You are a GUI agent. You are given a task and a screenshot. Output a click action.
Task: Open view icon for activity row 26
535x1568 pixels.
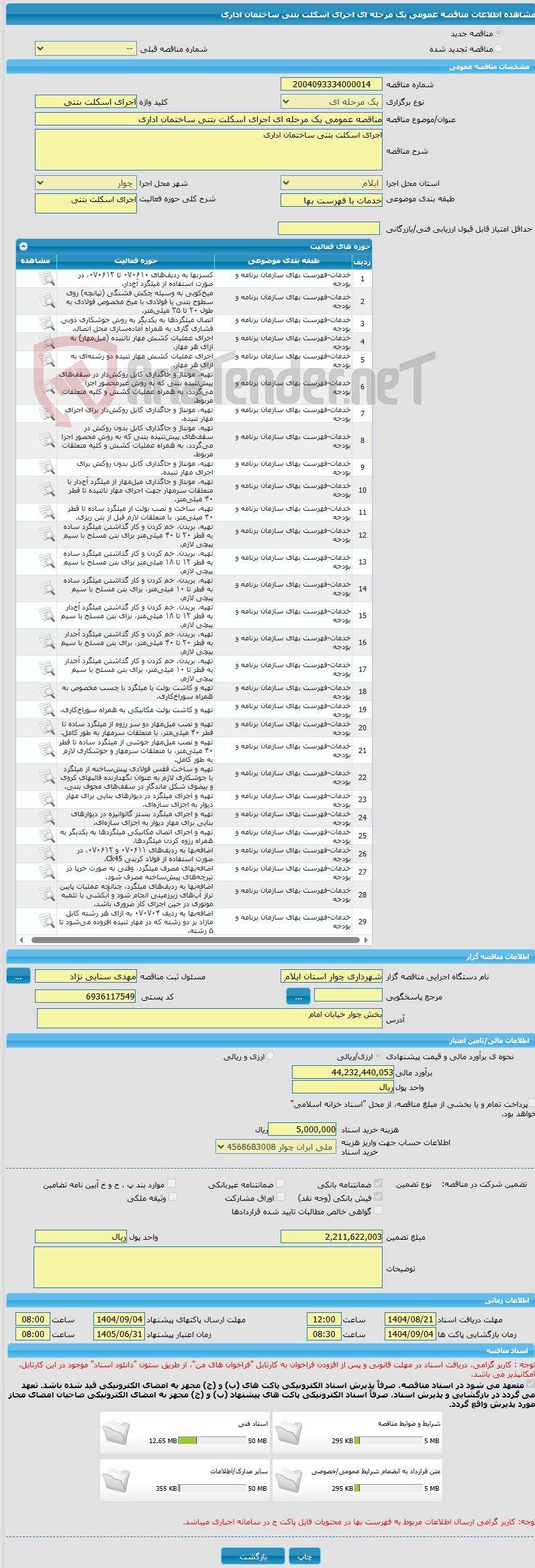pyautogui.click(x=47, y=854)
